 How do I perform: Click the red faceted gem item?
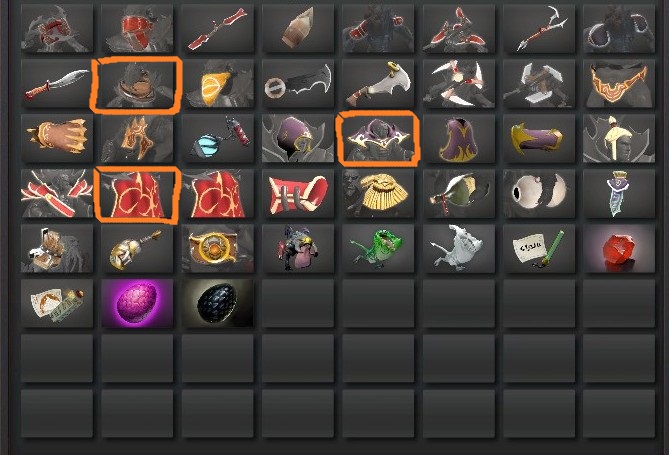tap(619, 248)
